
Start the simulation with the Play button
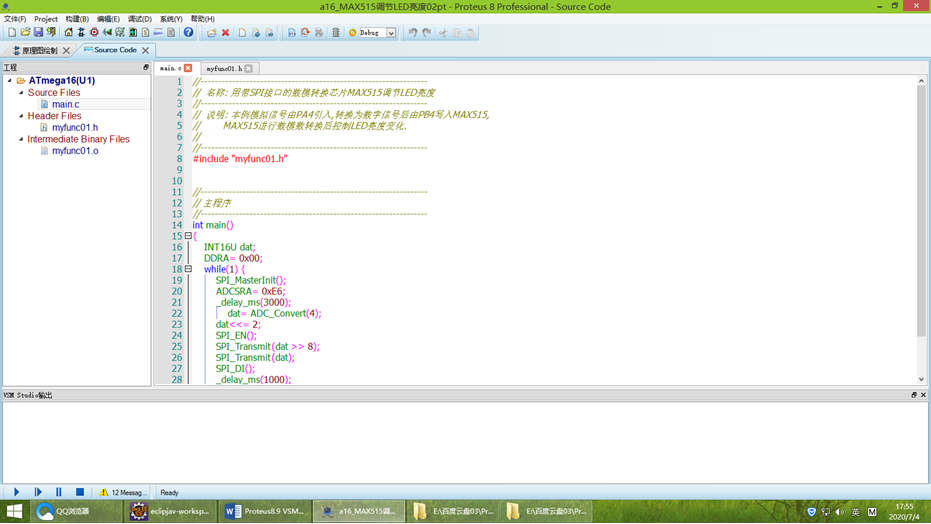[x=17, y=492]
